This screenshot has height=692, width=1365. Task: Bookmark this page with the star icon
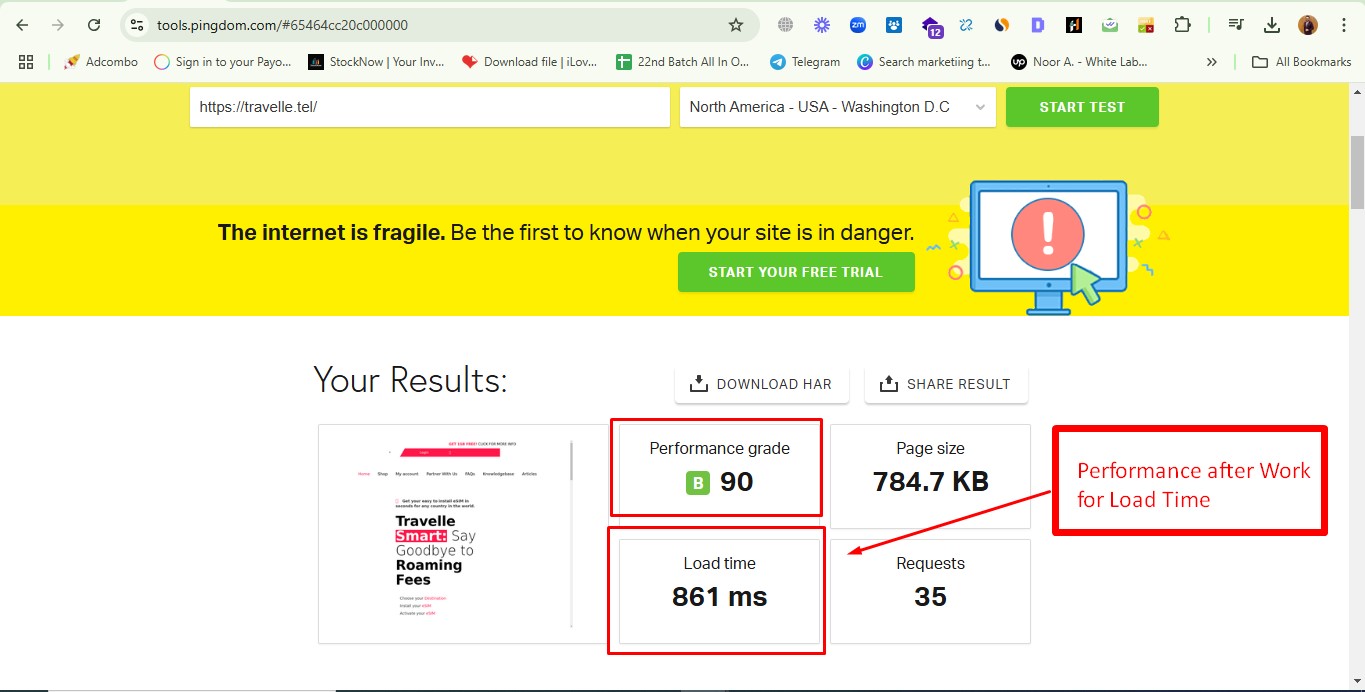point(736,25)
